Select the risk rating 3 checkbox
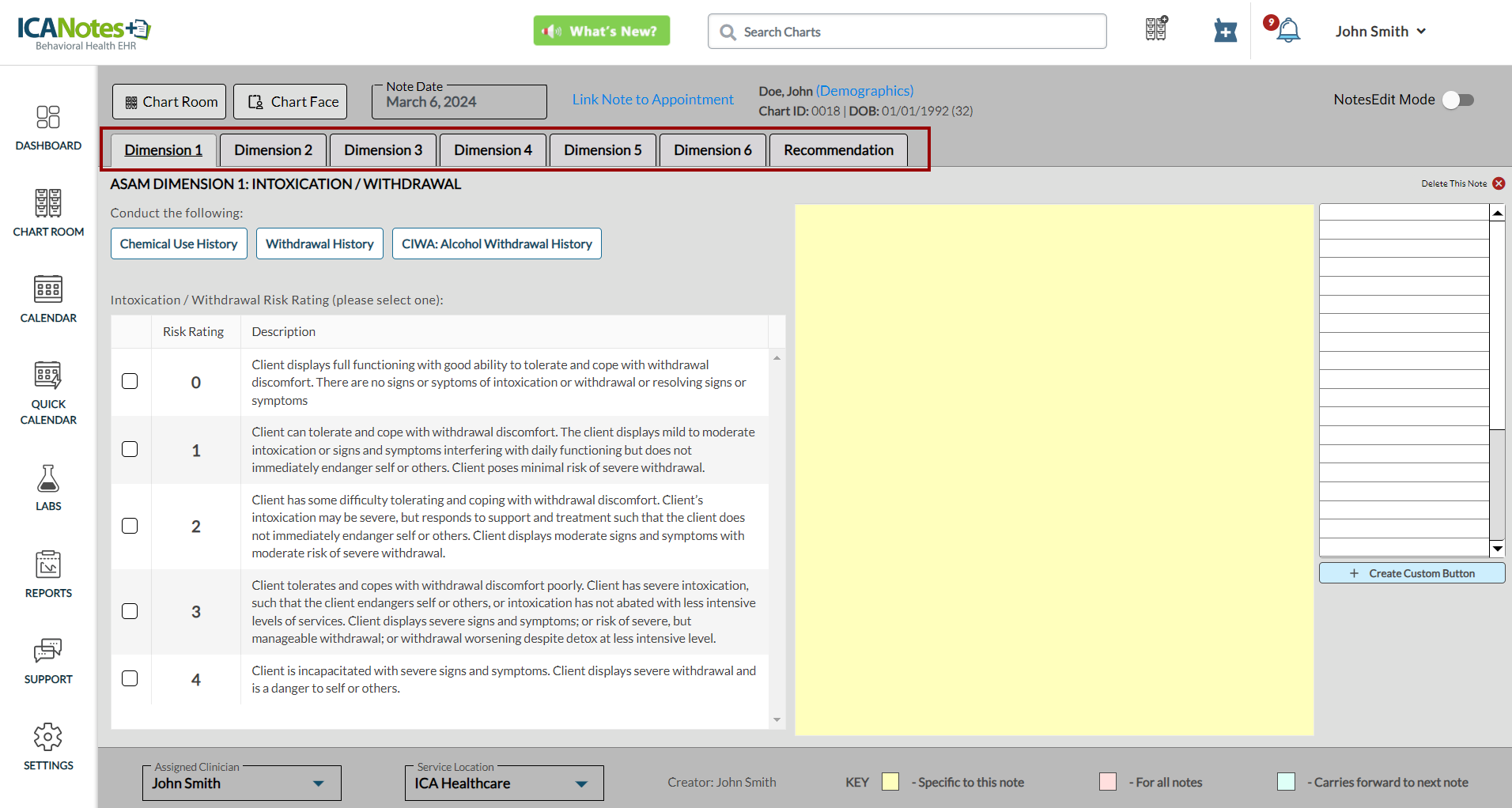The width and height of the screenshot is (1512, 808). (130, 611)
